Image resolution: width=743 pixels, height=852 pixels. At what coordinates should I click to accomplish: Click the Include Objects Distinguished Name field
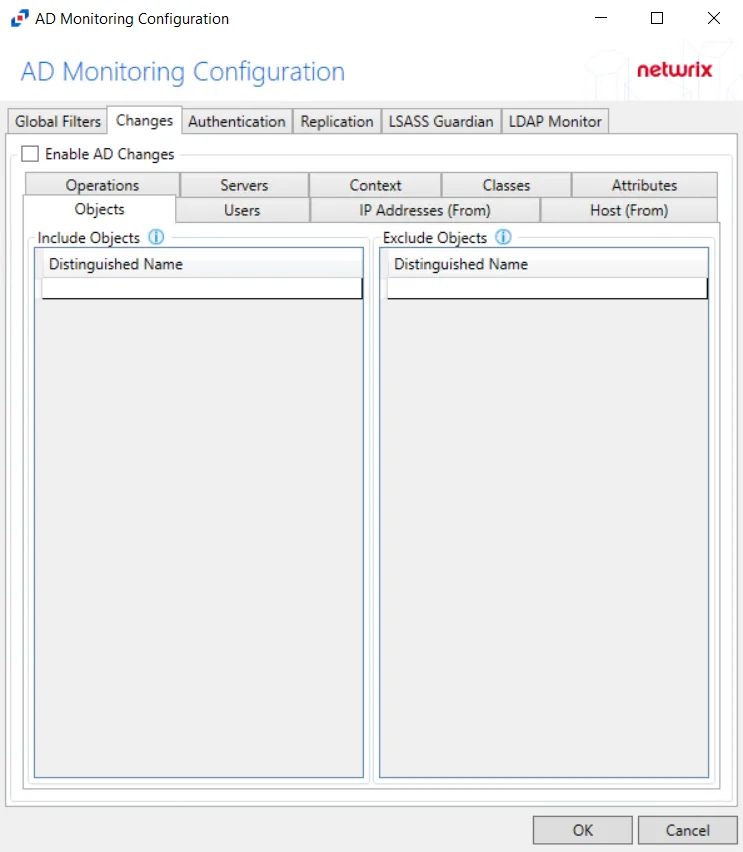202,289
